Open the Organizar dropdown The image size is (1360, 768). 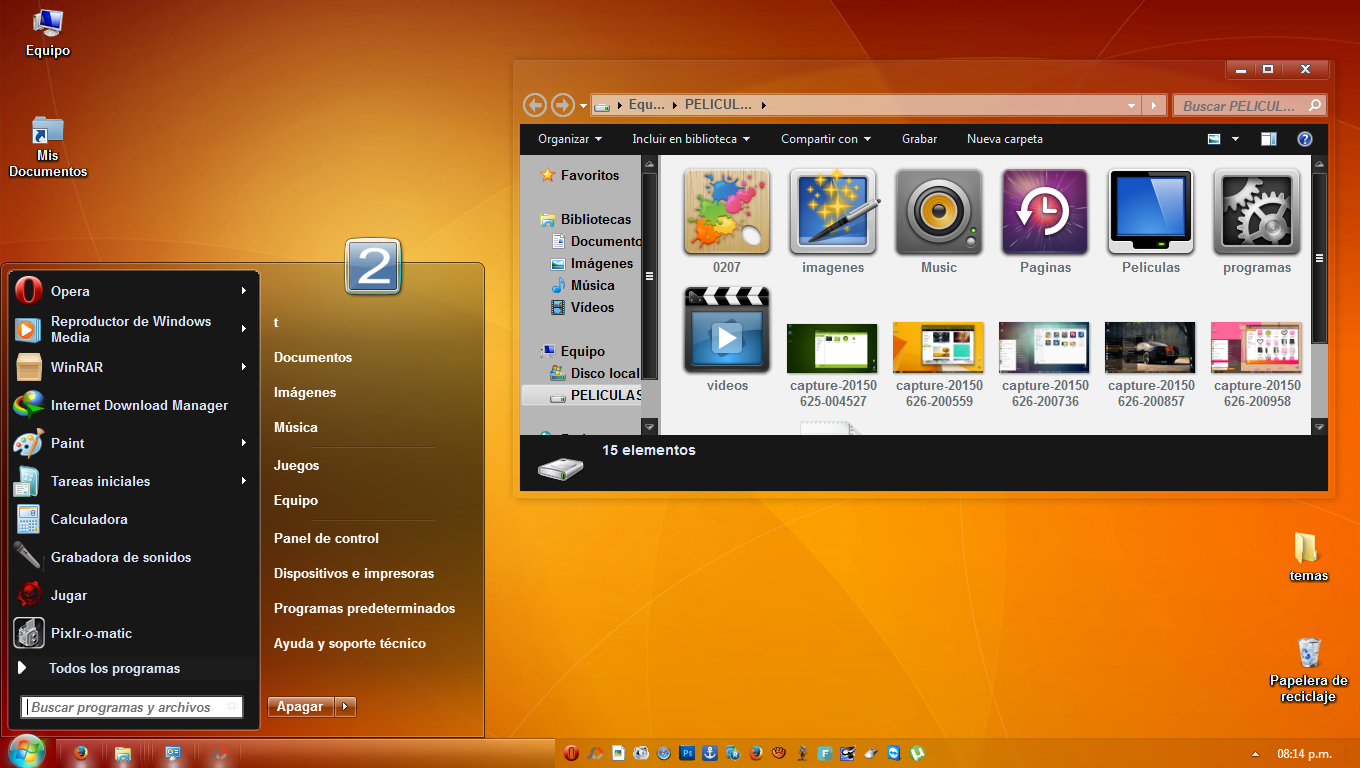pyautogui.click(x=567, y=139)
